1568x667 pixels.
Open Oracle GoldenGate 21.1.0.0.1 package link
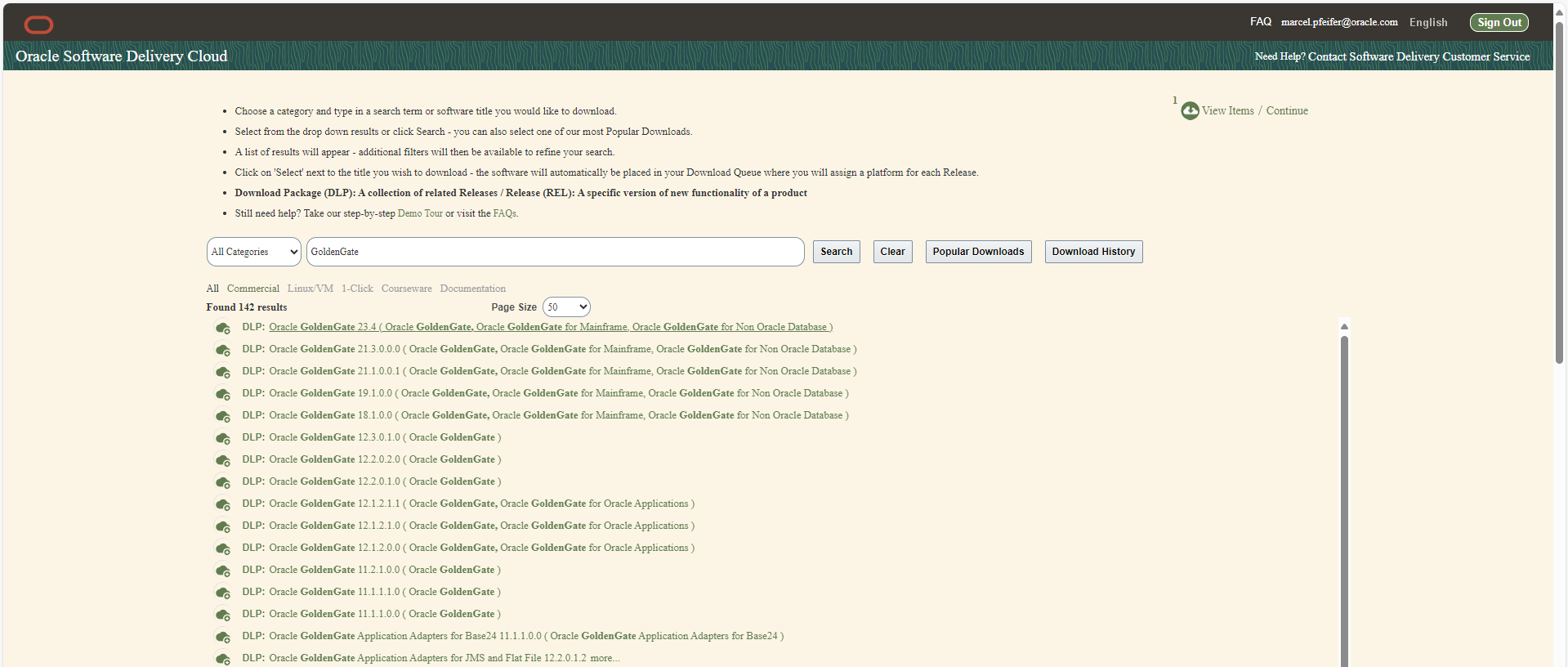pyautogui.click(x=563, y=371)
